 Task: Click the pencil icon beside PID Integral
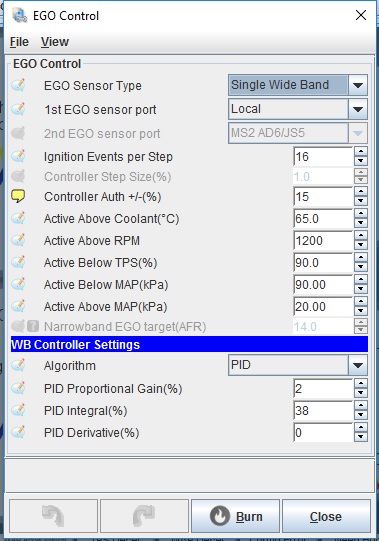click(x=18, y=410)
